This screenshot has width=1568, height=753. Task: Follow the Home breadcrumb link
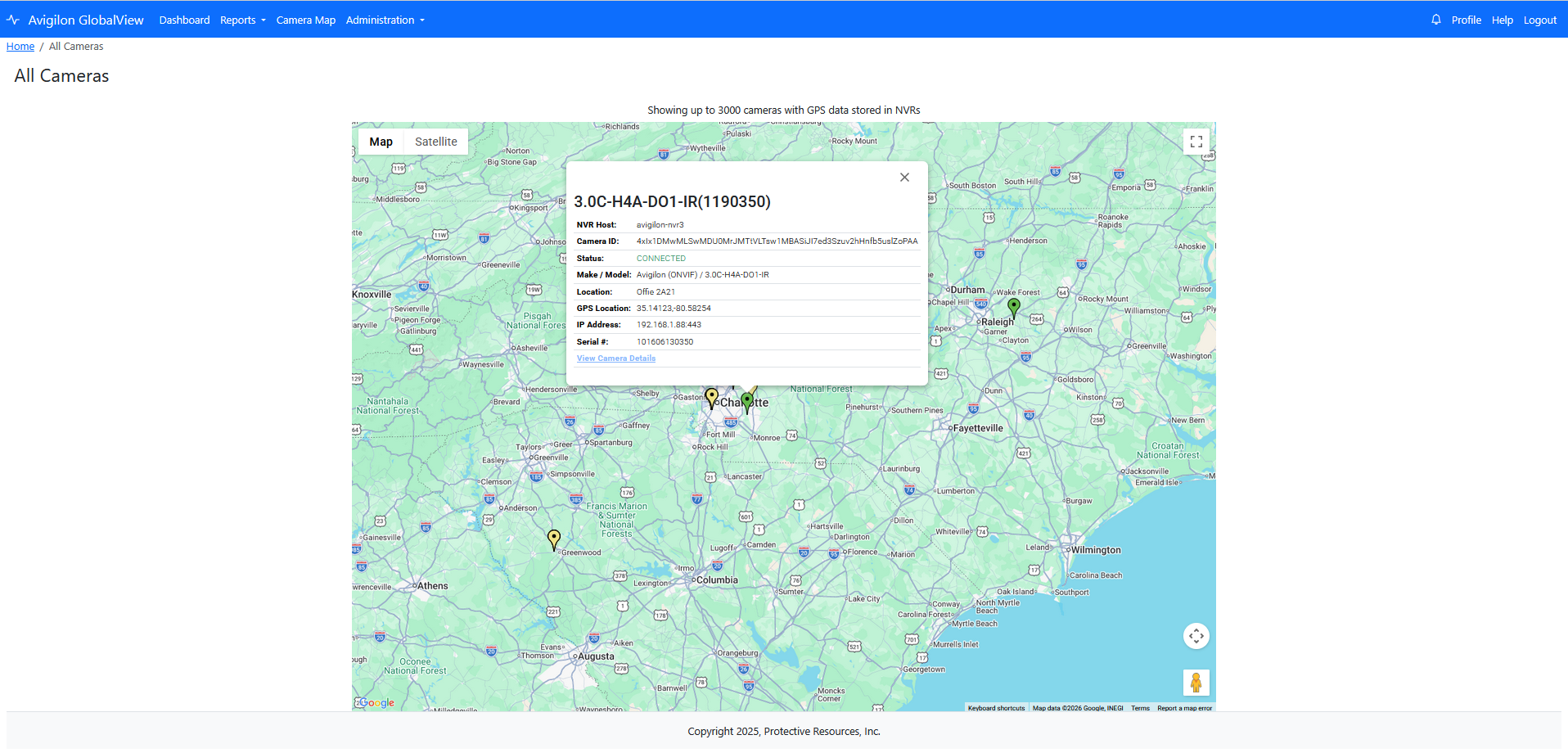coord(20,47)
